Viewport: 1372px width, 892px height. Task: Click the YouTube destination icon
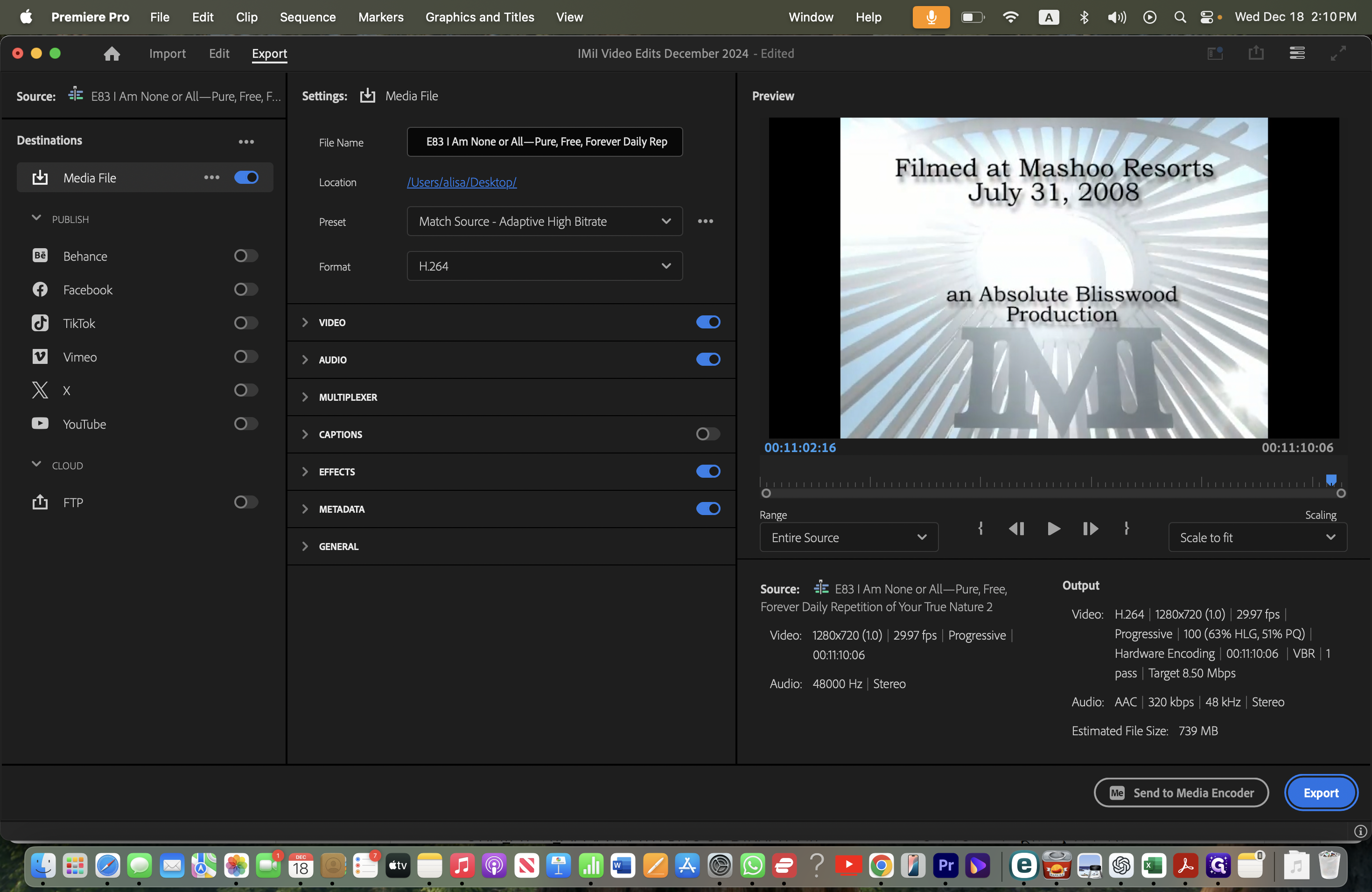[x=40, y=424]
